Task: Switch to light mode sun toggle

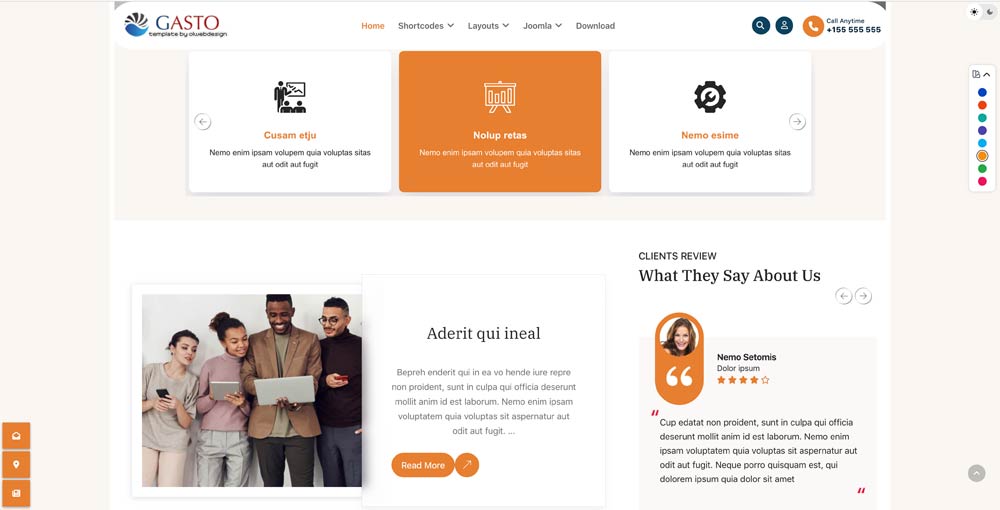Action: [974, 12]
